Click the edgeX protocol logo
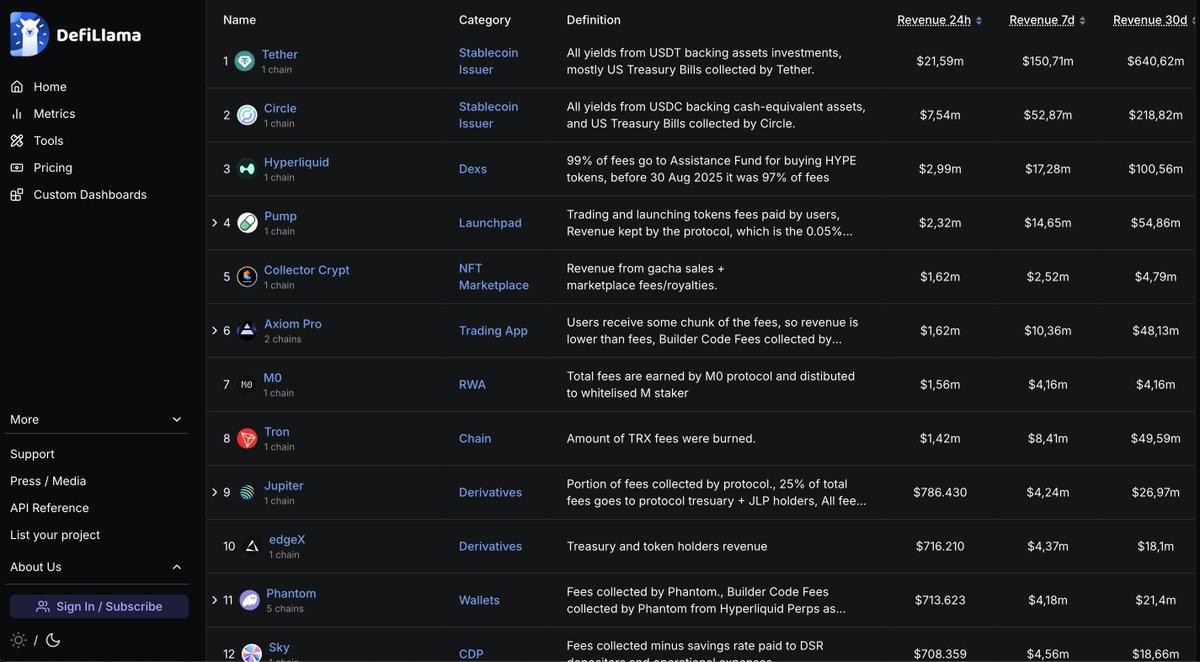Screen dimensions: 1200x662 [252, 547]
